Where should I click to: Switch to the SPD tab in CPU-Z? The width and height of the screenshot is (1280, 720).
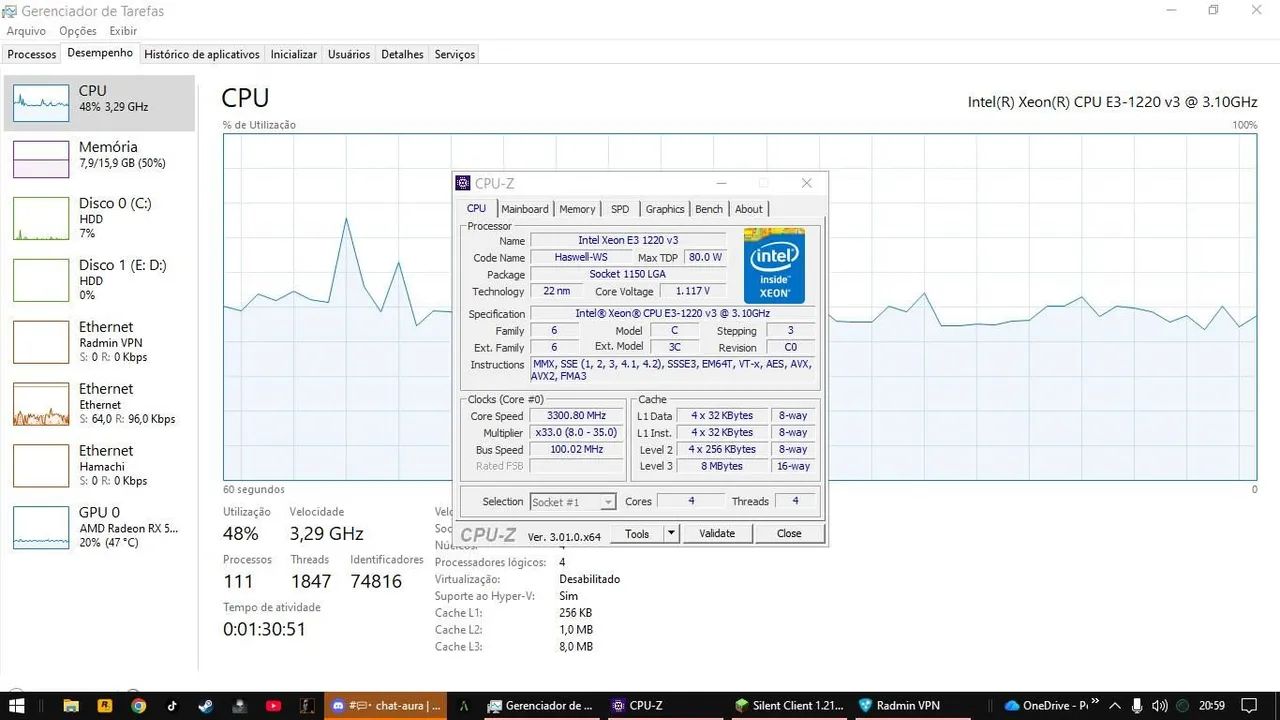tap(620, 209)
